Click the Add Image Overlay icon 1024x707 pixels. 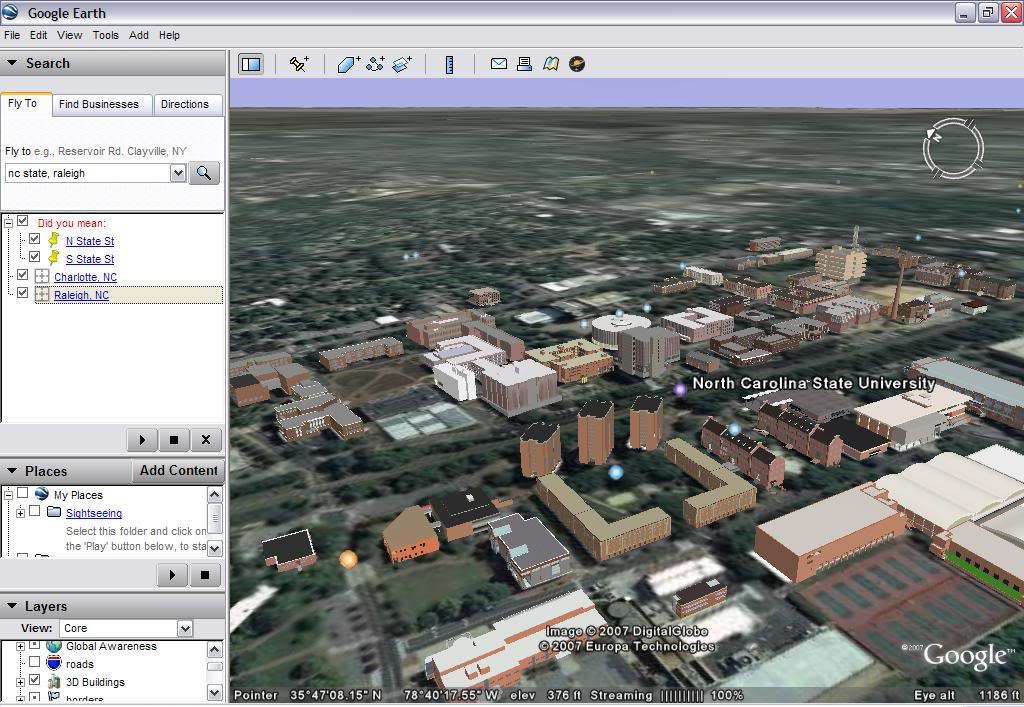(402, 64)
